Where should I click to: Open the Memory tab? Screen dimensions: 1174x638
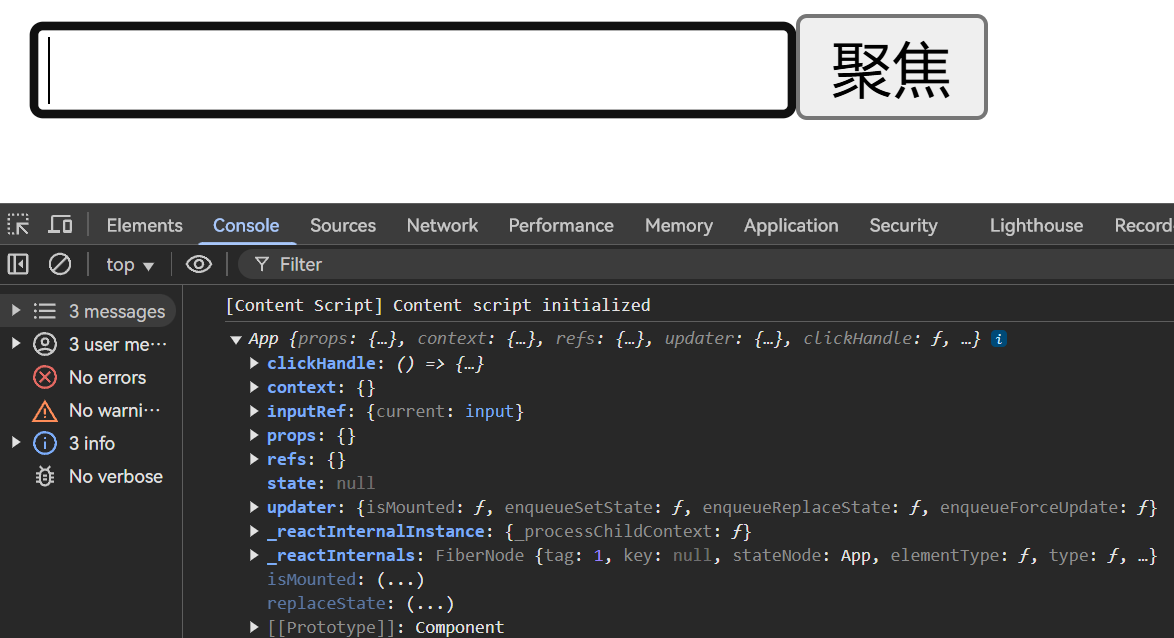(x=679, y=225)
